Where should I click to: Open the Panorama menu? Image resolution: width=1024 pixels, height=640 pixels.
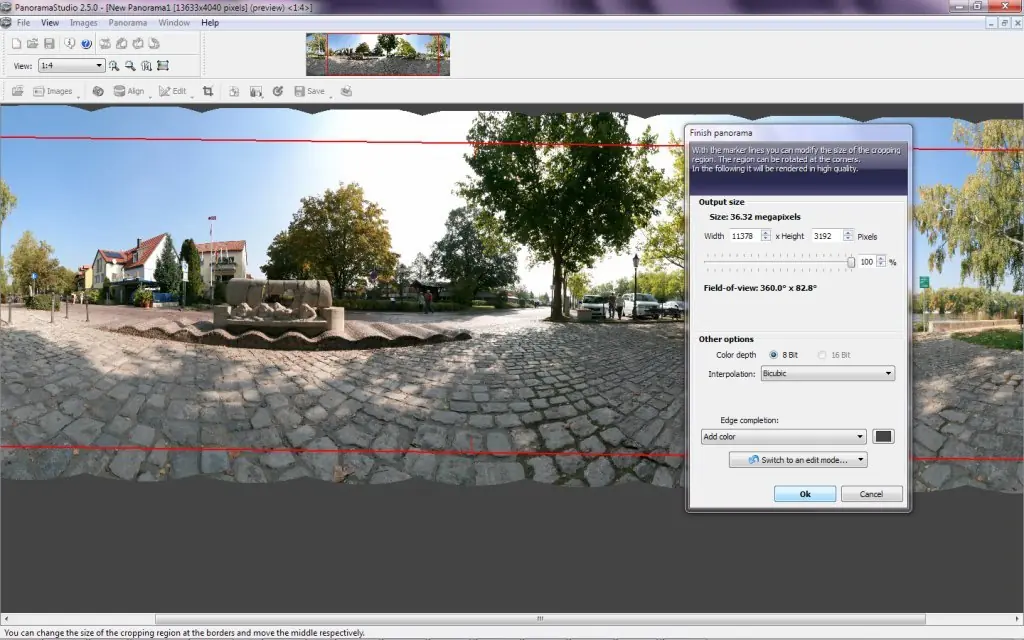tap(127, 22)
